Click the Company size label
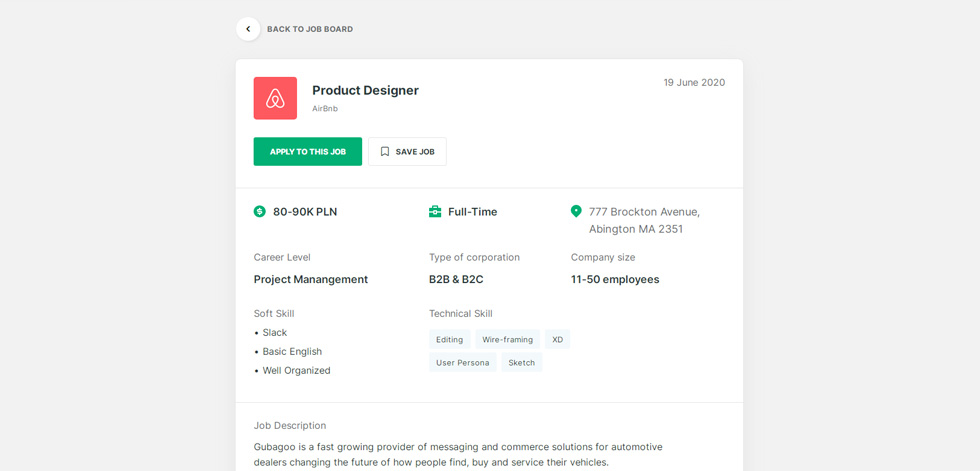 click(x=603, y=257)
